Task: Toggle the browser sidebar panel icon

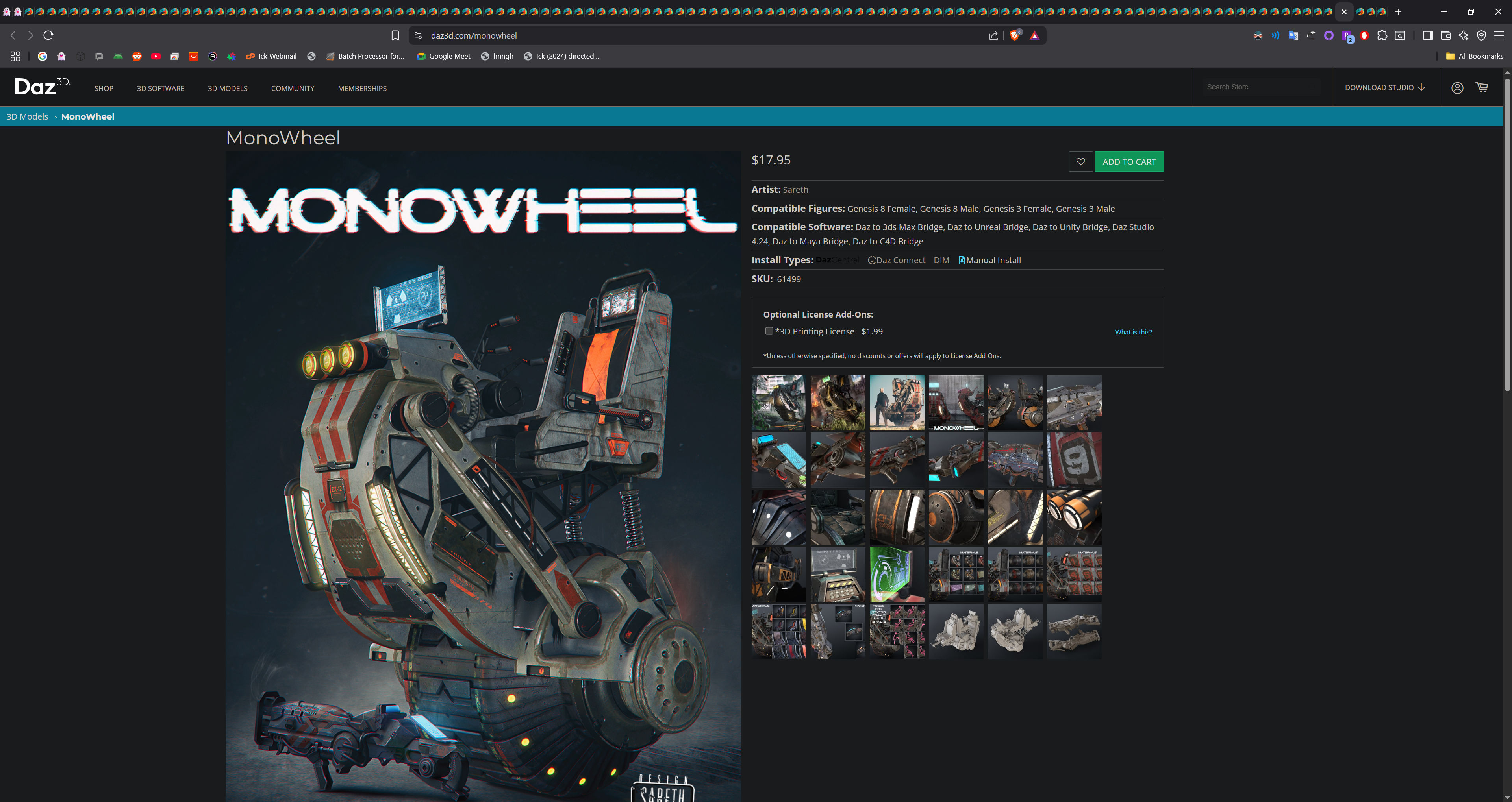Action: click(1428, 36)
